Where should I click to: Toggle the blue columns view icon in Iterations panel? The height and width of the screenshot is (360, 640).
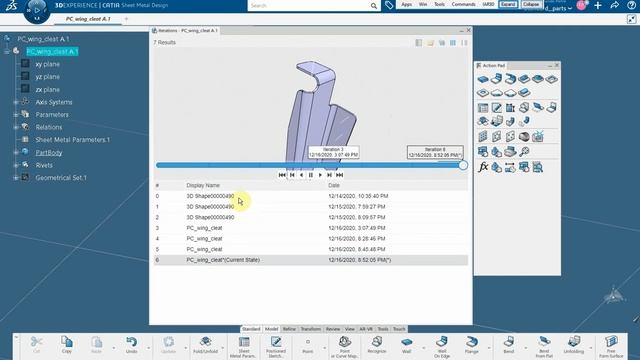tap(453, 42)
